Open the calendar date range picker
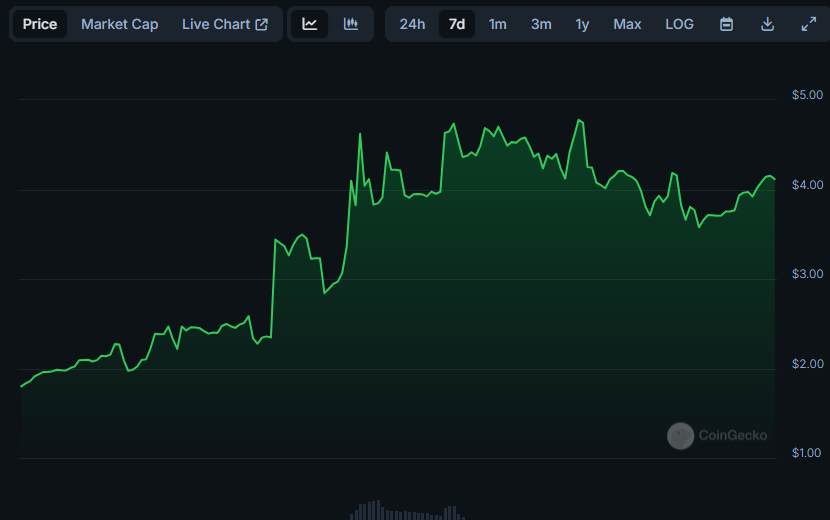This screenshot has height=520, width=830. [x=726, y=24]
